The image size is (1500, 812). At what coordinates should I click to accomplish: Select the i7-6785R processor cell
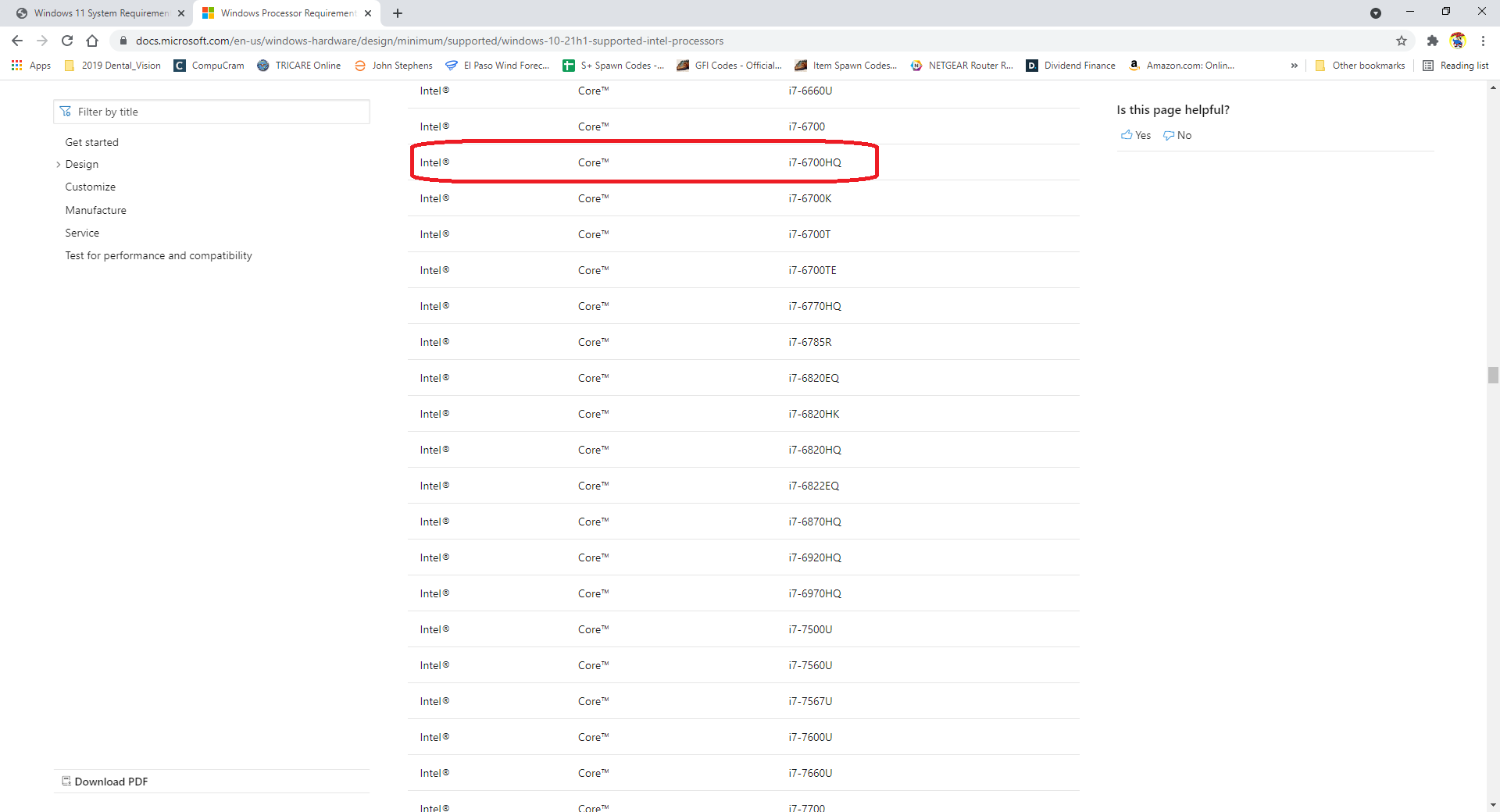click(810, 342)
